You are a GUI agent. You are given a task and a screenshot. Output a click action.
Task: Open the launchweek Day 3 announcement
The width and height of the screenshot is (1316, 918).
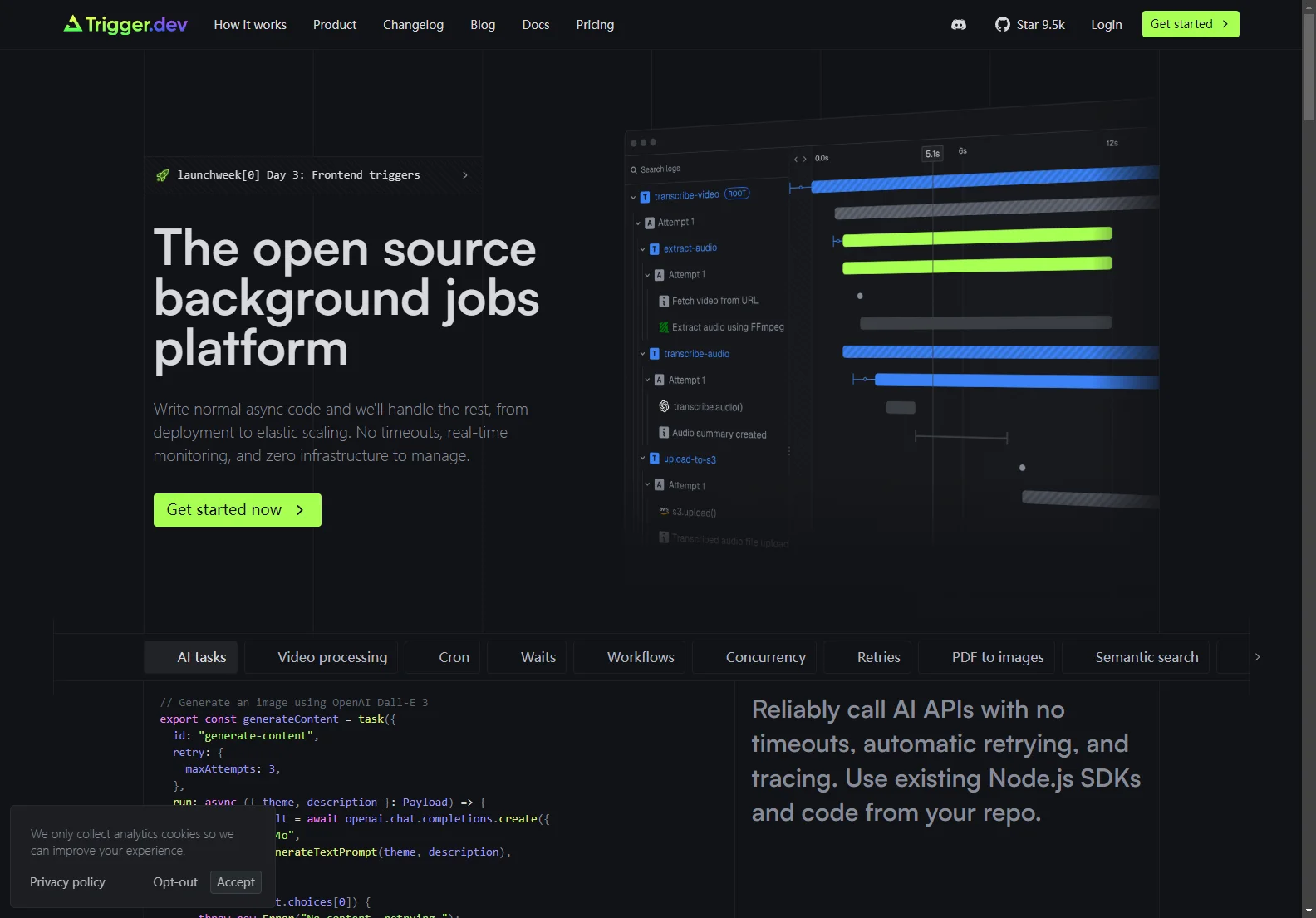[x=313, y=175]
